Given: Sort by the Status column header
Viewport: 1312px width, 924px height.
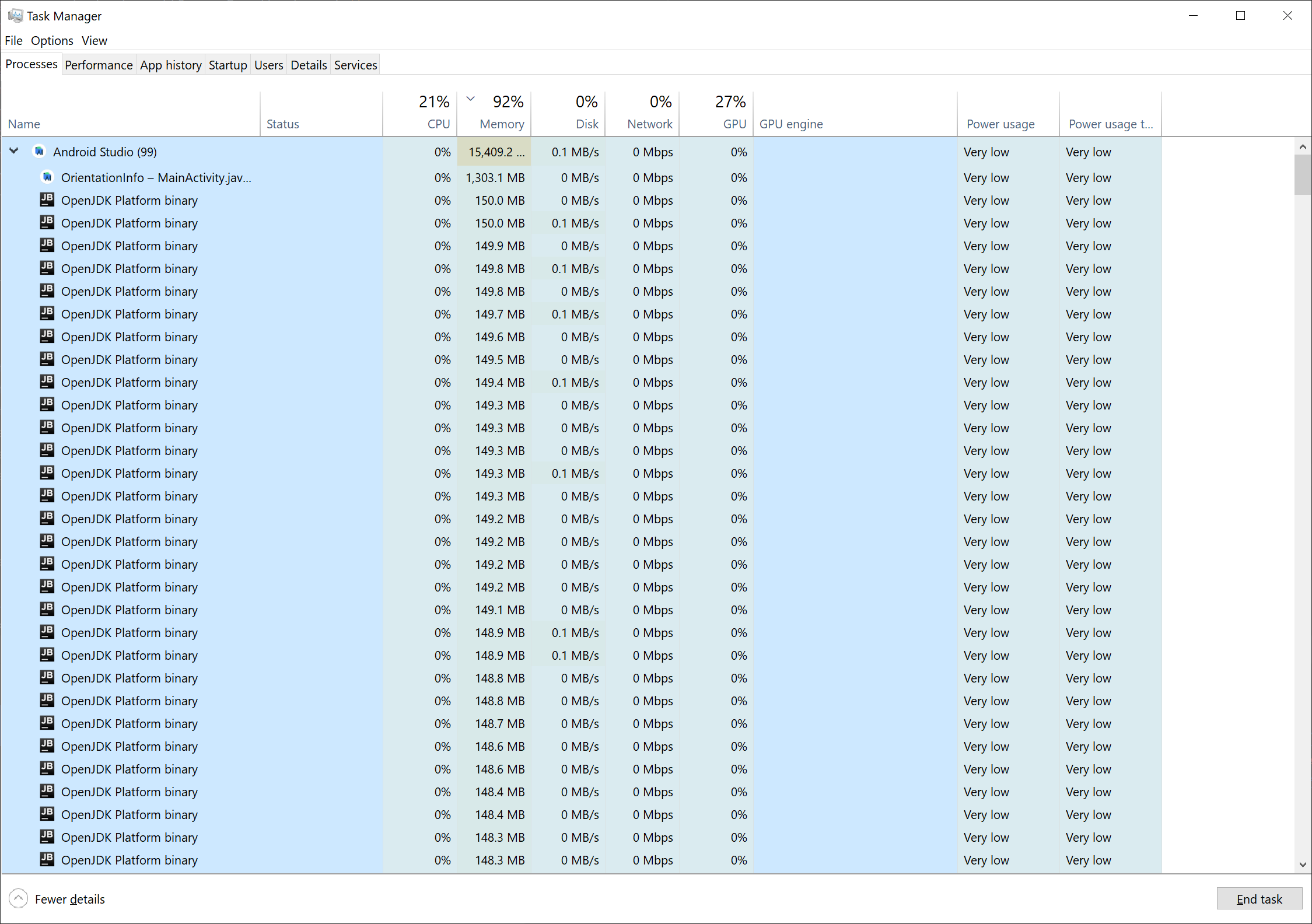Looking at the screenshot, I should [x=321, y=114].
